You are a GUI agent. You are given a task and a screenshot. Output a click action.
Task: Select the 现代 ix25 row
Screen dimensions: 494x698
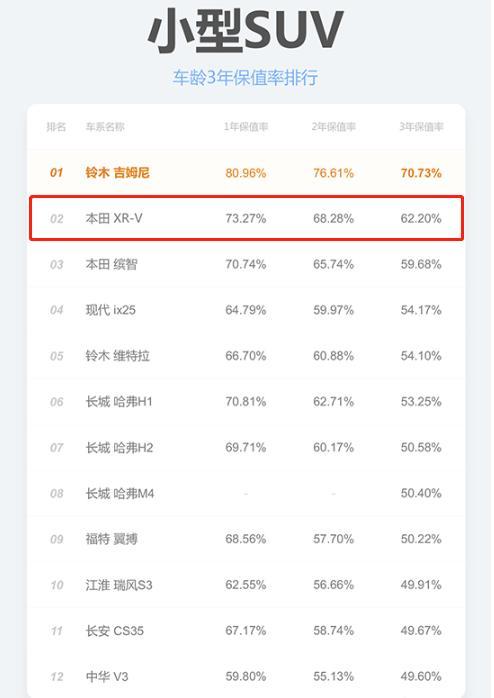pyautogui.click(x=247, y=310)
